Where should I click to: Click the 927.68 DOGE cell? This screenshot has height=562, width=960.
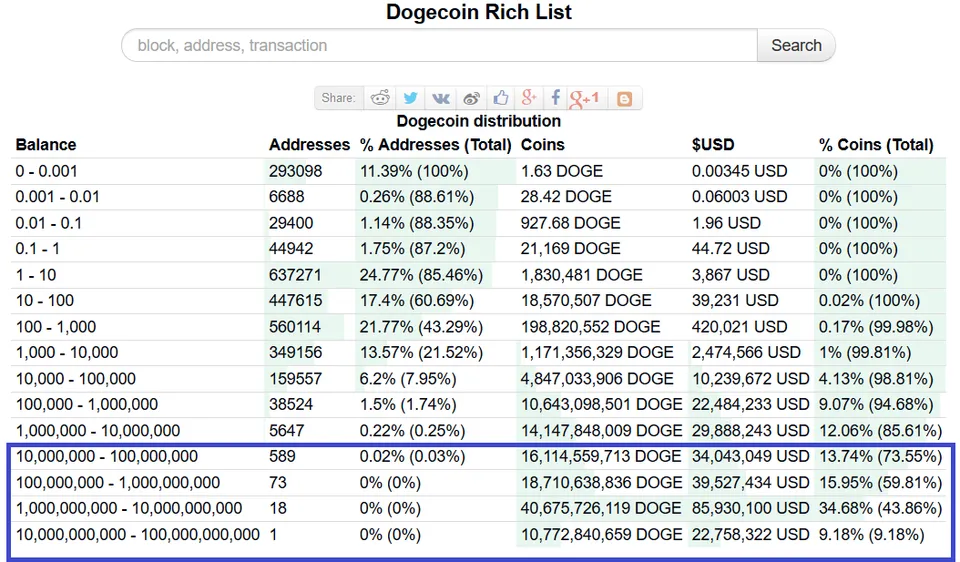click(x=570, y=223)
